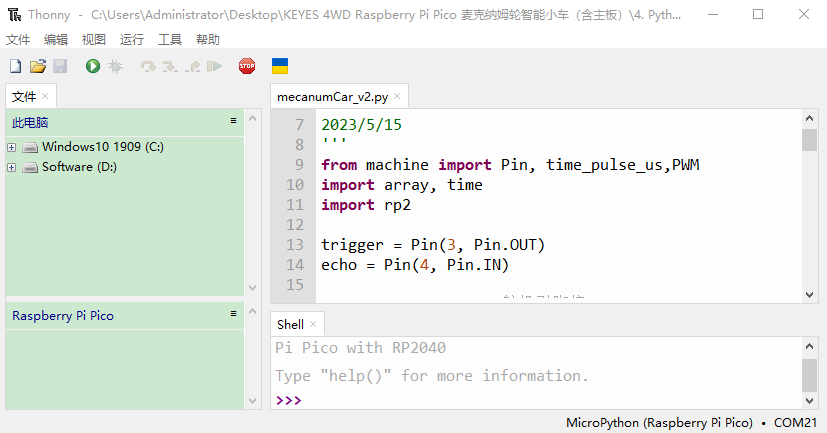Click the Thonny app icon in title bar

pyautogui.click(x=15, y=15)
